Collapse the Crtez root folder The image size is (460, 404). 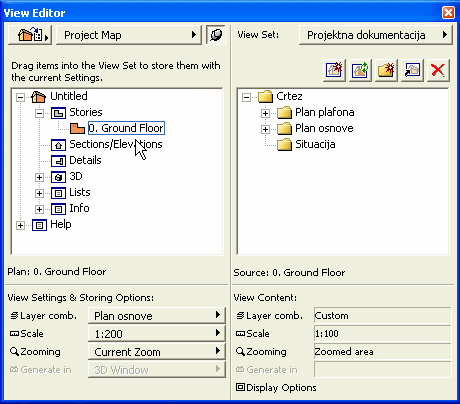[246, 97]
